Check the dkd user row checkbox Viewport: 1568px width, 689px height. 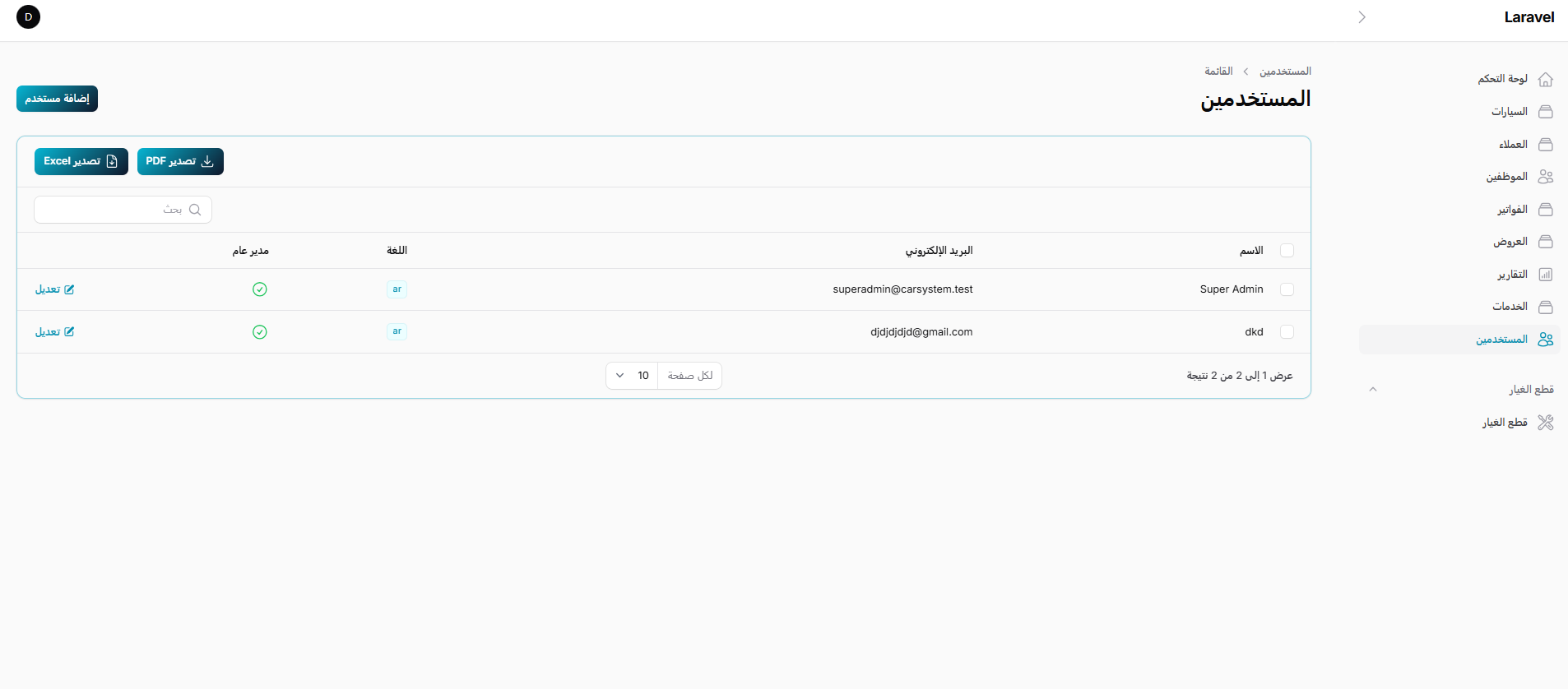pyautogui.click(x=1287, y=332)
